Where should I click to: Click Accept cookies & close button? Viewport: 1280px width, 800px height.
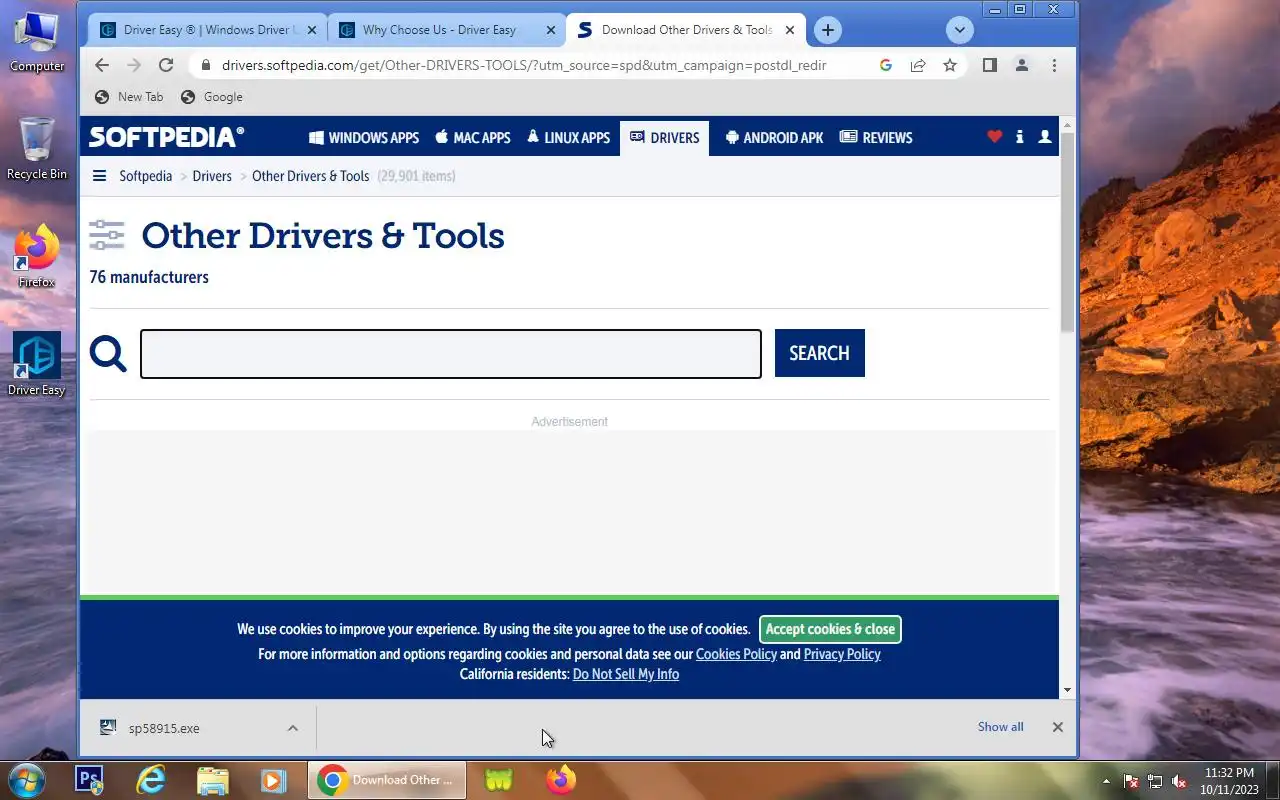[830, 629]
